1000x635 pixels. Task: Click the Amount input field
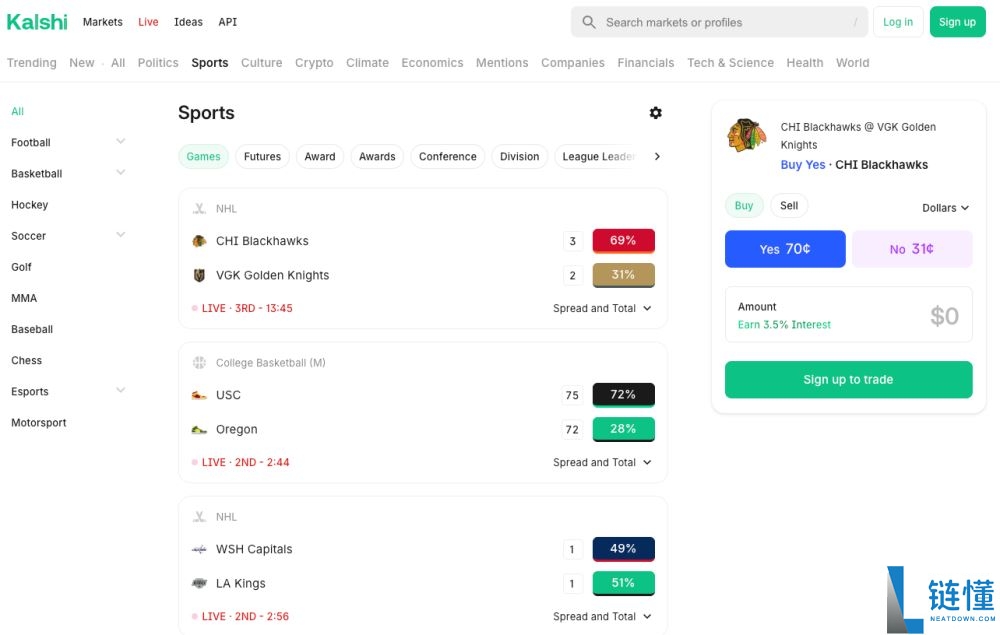click(x=848, y=315)
